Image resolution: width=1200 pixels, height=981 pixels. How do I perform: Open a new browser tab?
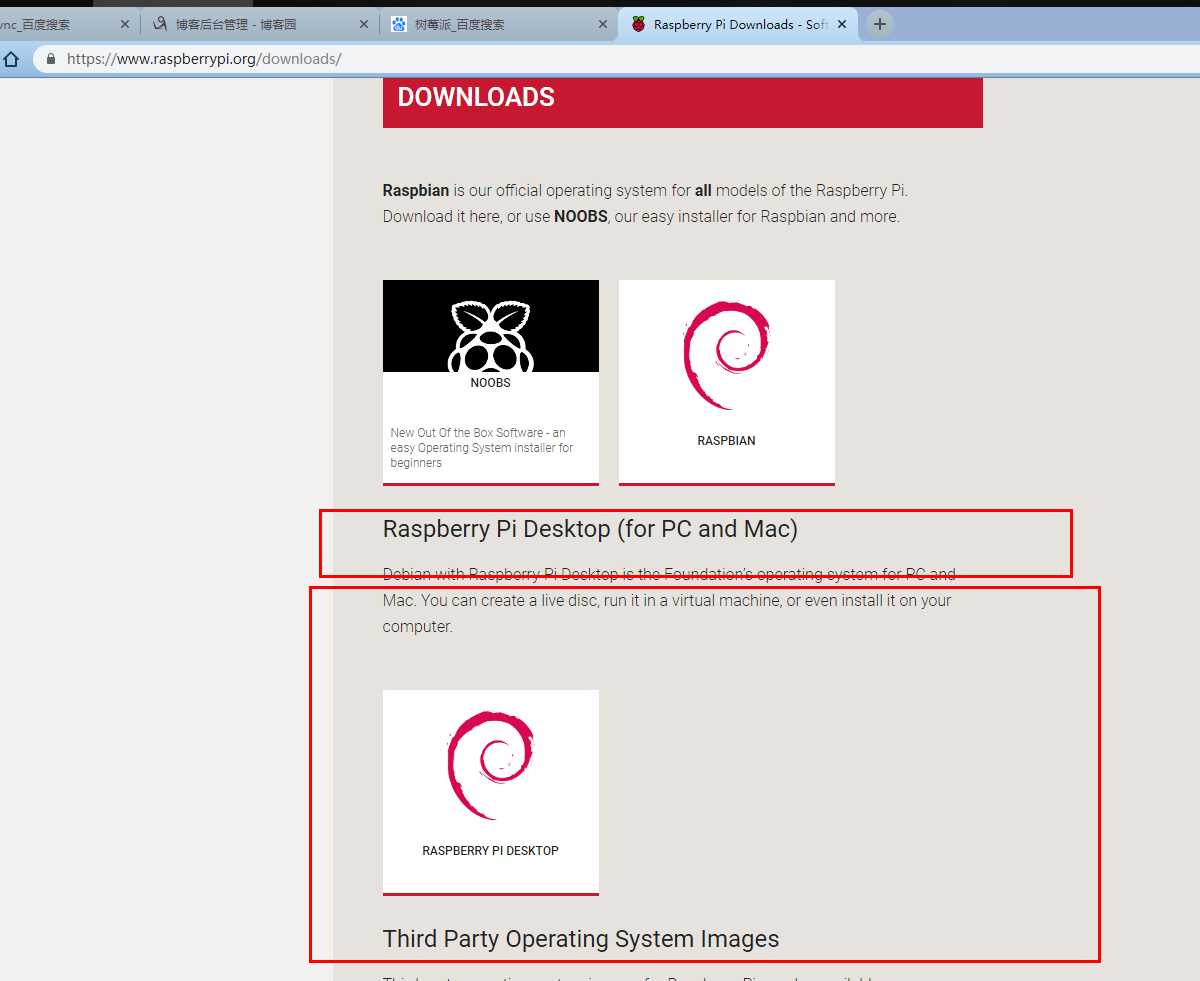879,24
